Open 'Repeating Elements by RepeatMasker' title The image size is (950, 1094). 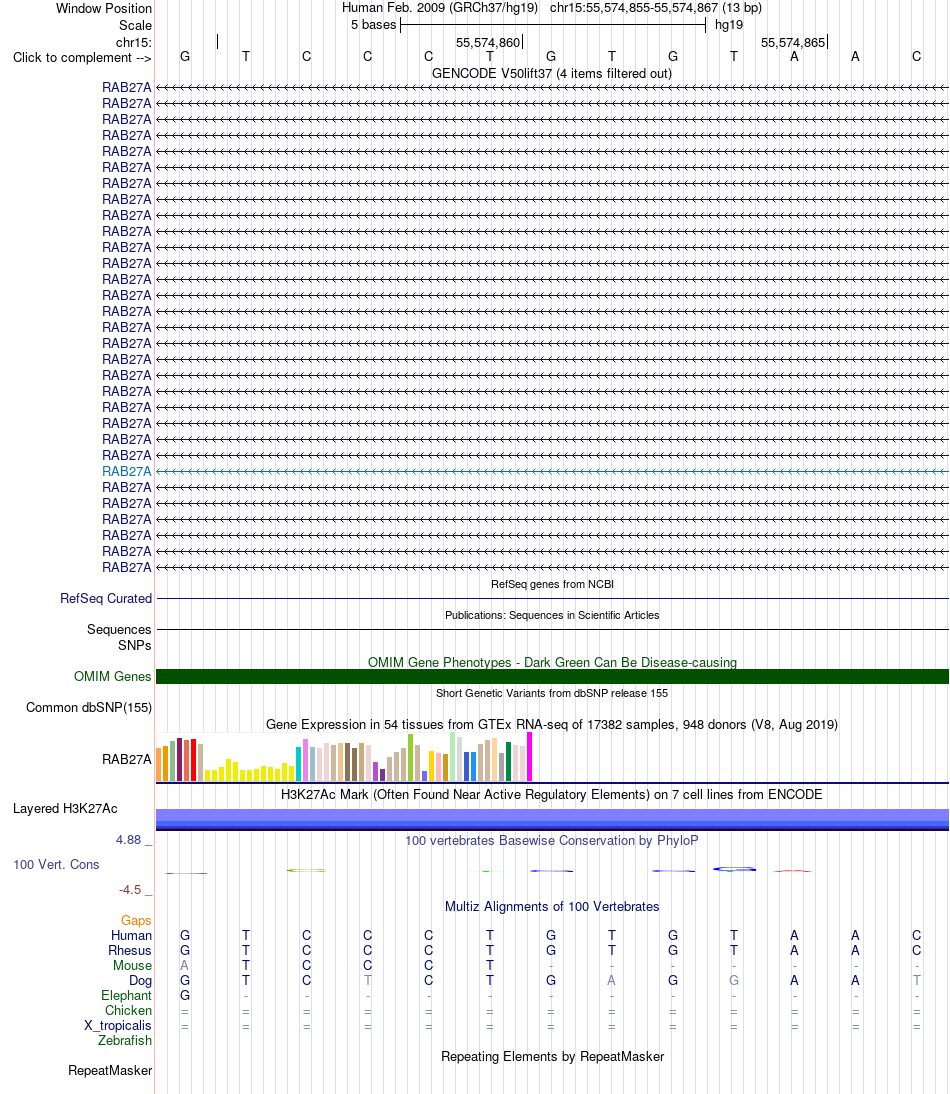pos(552,1056)
